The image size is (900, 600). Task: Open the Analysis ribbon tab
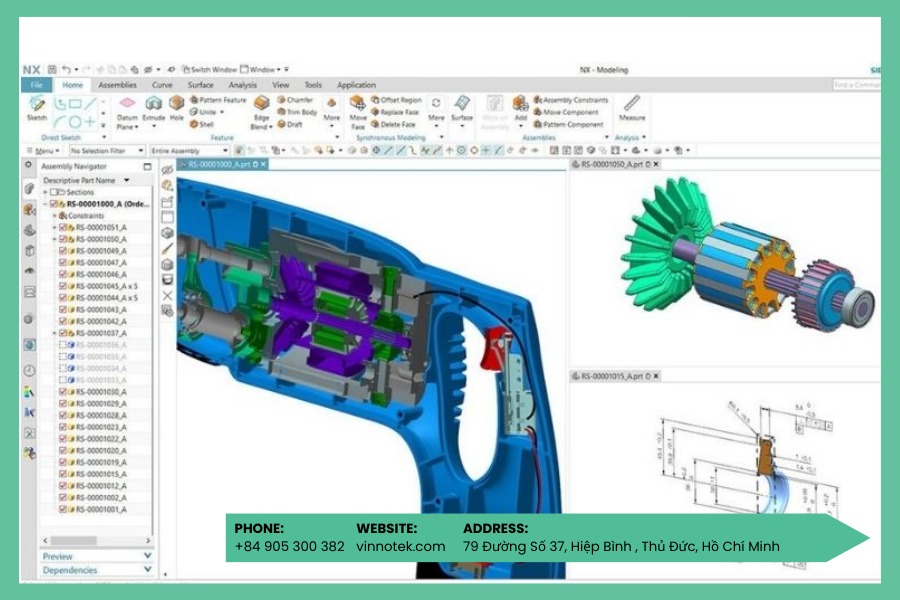pos(242,85)
